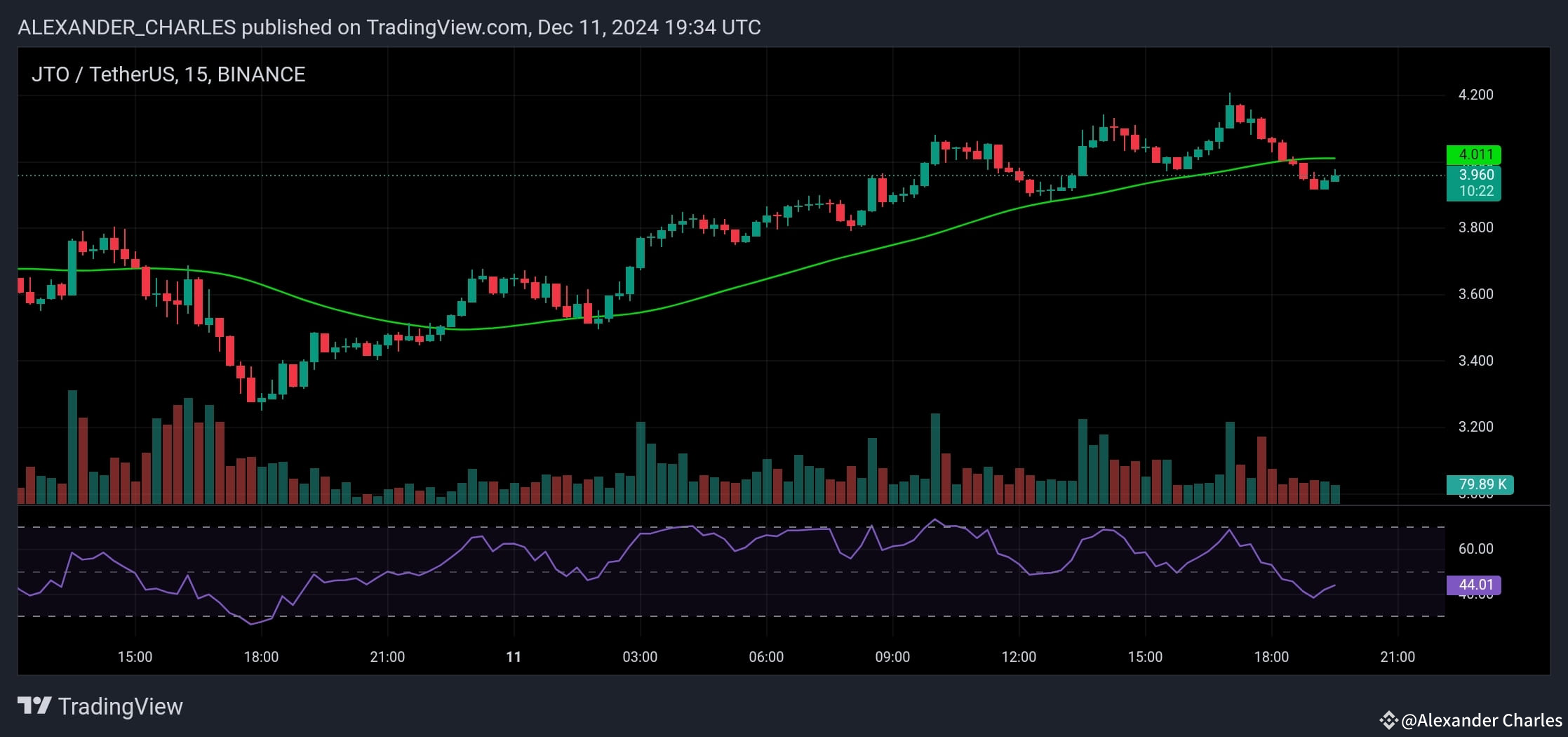Open the BINANCE exchange label in title

[261, 74]
